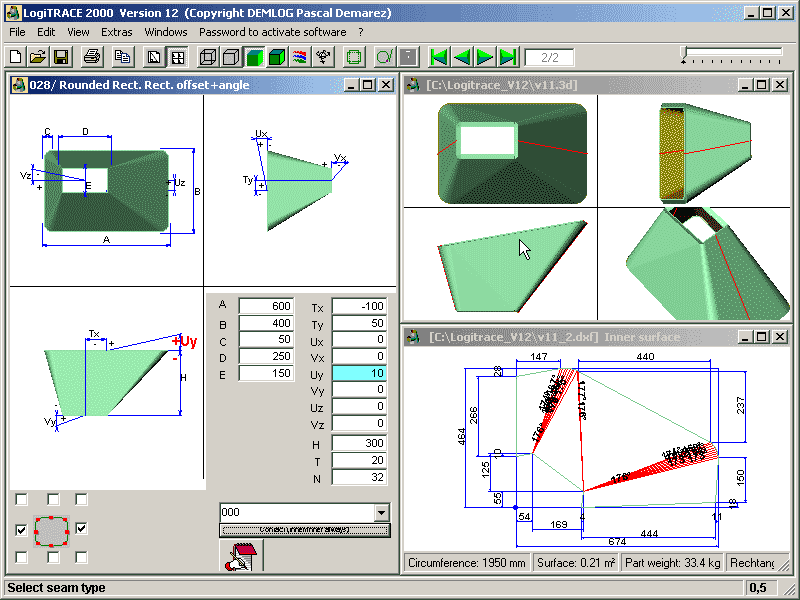Viewport: 800px width, 600px height.
Task: Save with the floppy disk icon
Action: (61, 57)
